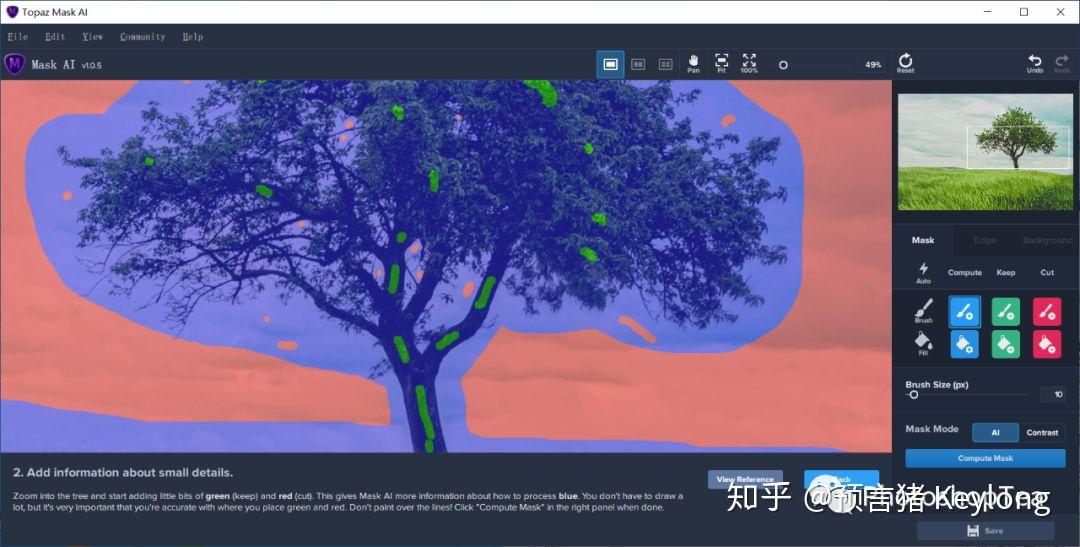Click the Compute Mask button
The height and width of the screenshot is (547, 1080).
click(x=985, y=458)
